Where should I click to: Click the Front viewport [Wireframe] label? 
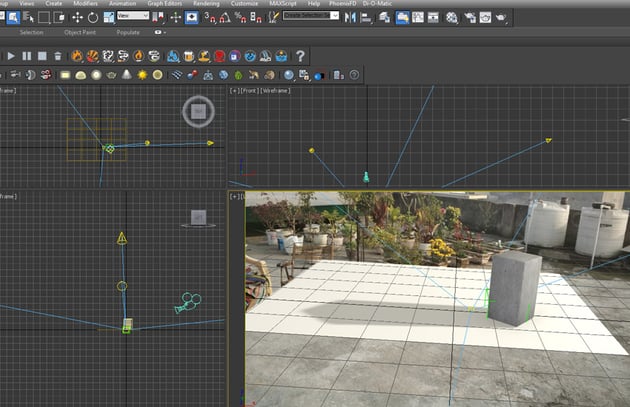click(x=275, y=91)
